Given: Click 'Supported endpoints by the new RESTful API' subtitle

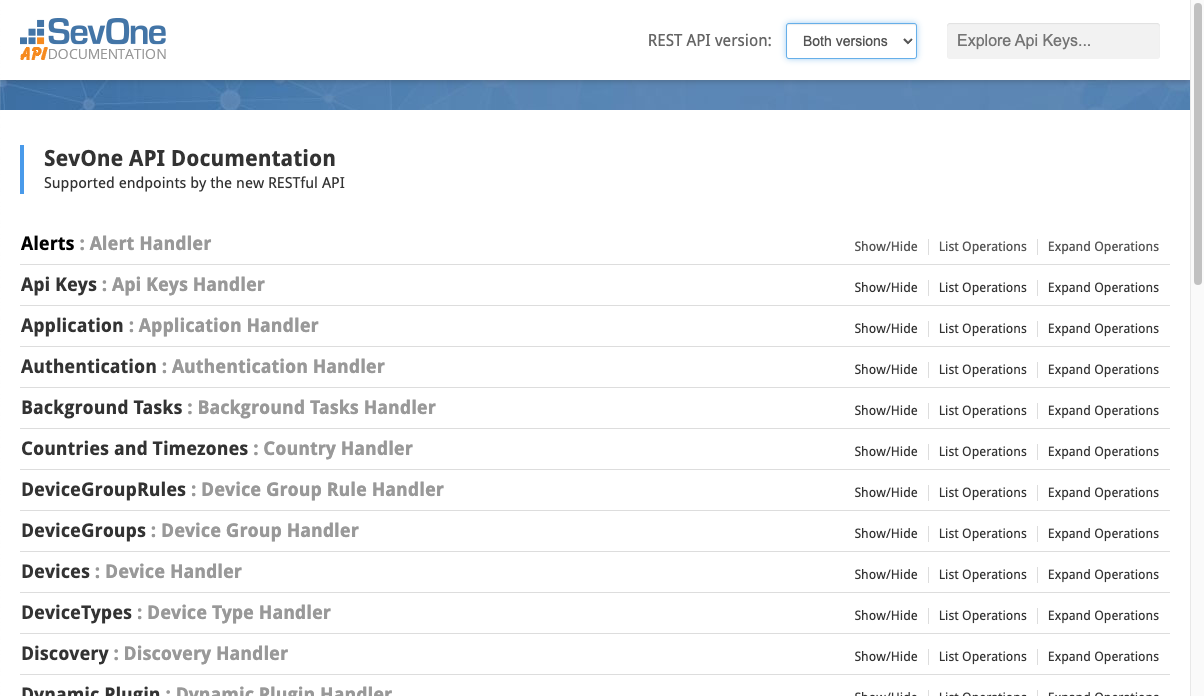Looking at the screenshot, I should (194, 183).
